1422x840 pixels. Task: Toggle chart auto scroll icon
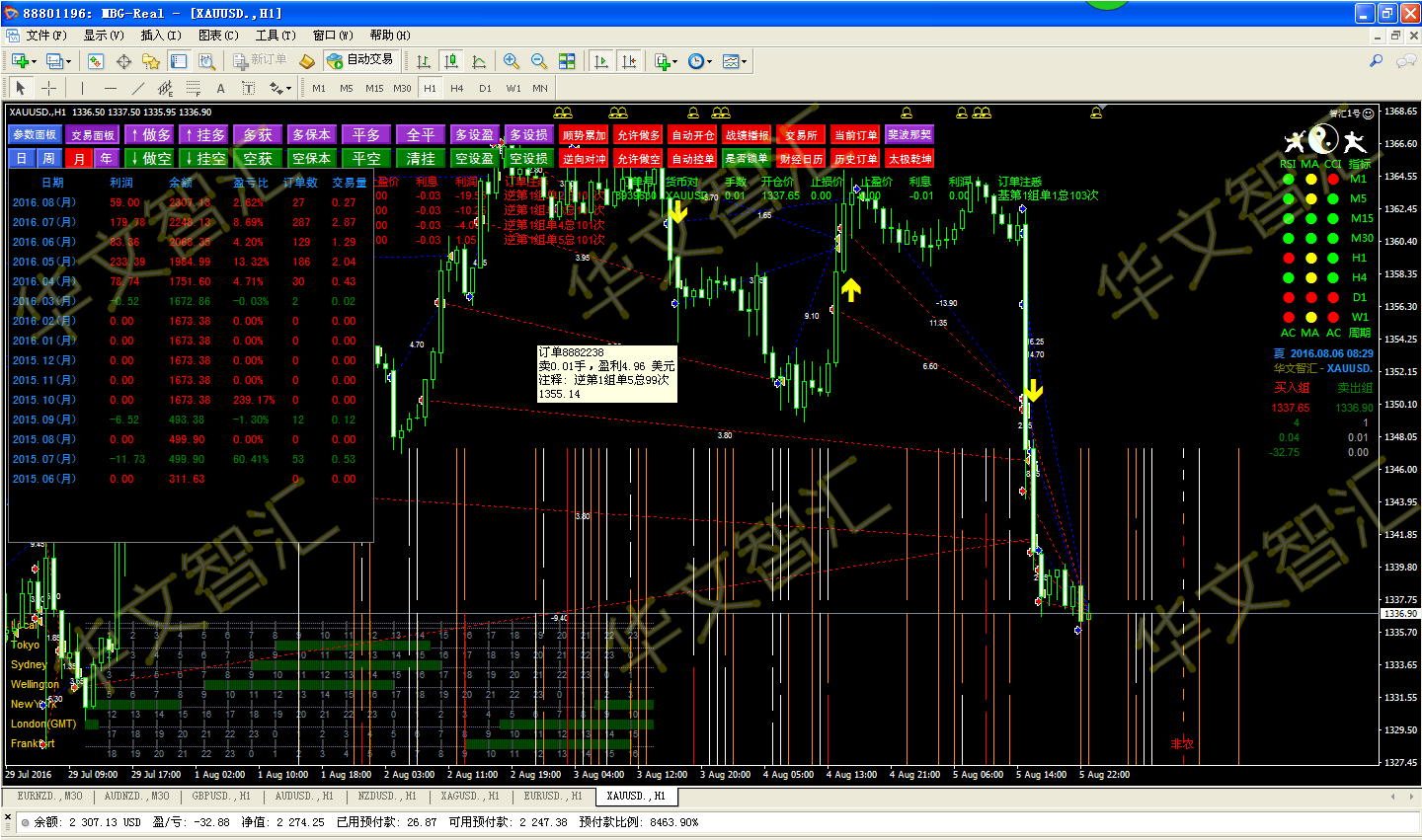tap(600, 61)
